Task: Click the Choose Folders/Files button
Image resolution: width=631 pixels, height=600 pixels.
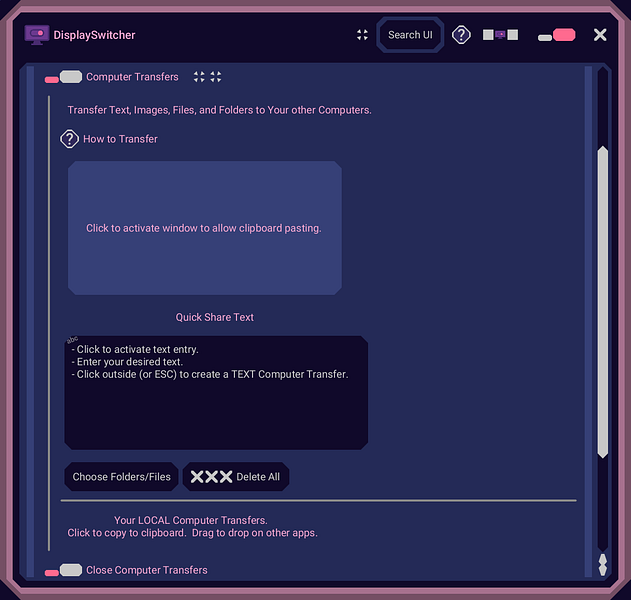Action: [122, 477]
